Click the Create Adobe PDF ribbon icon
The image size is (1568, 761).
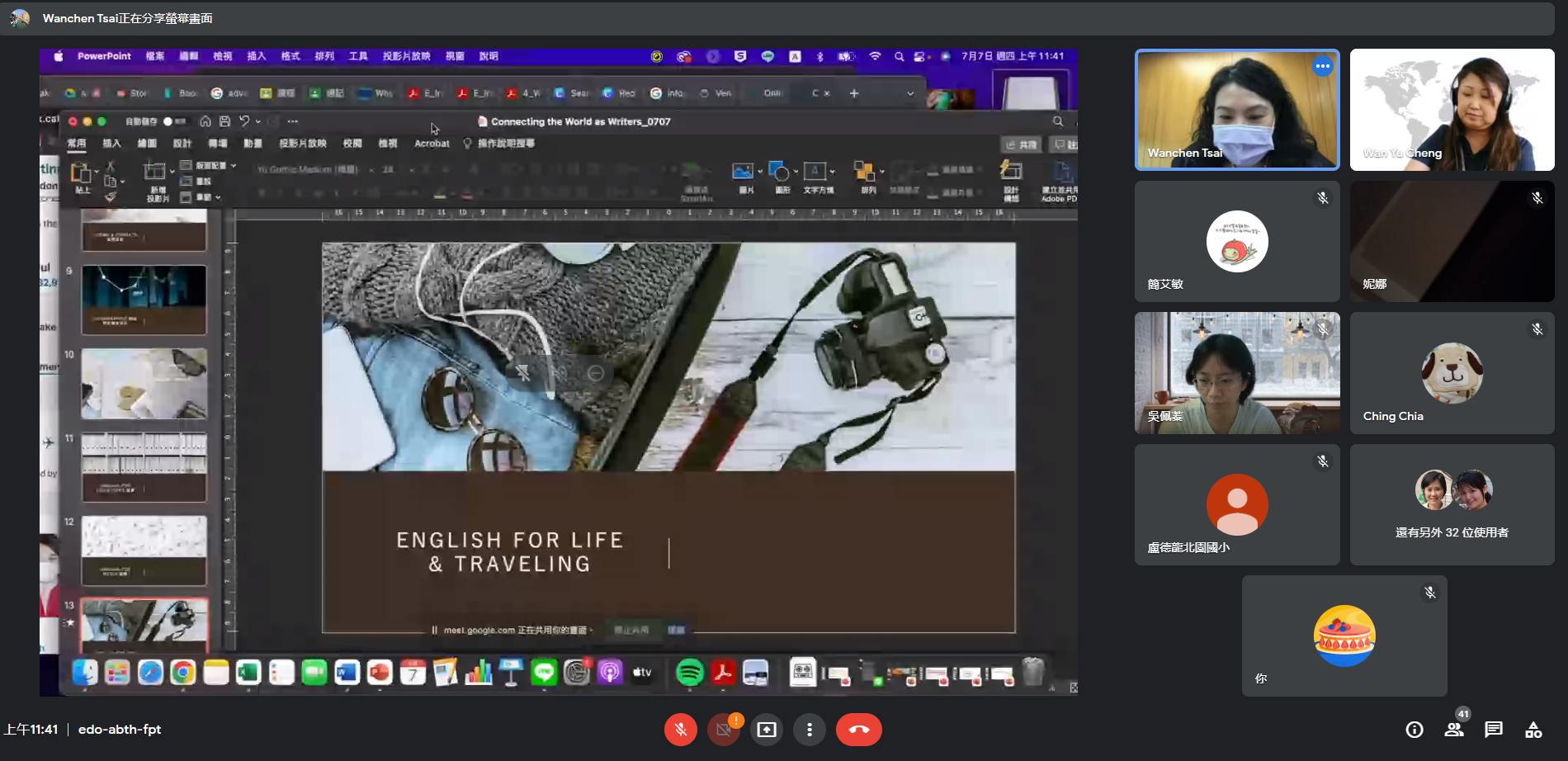(x=1062, y=172)
